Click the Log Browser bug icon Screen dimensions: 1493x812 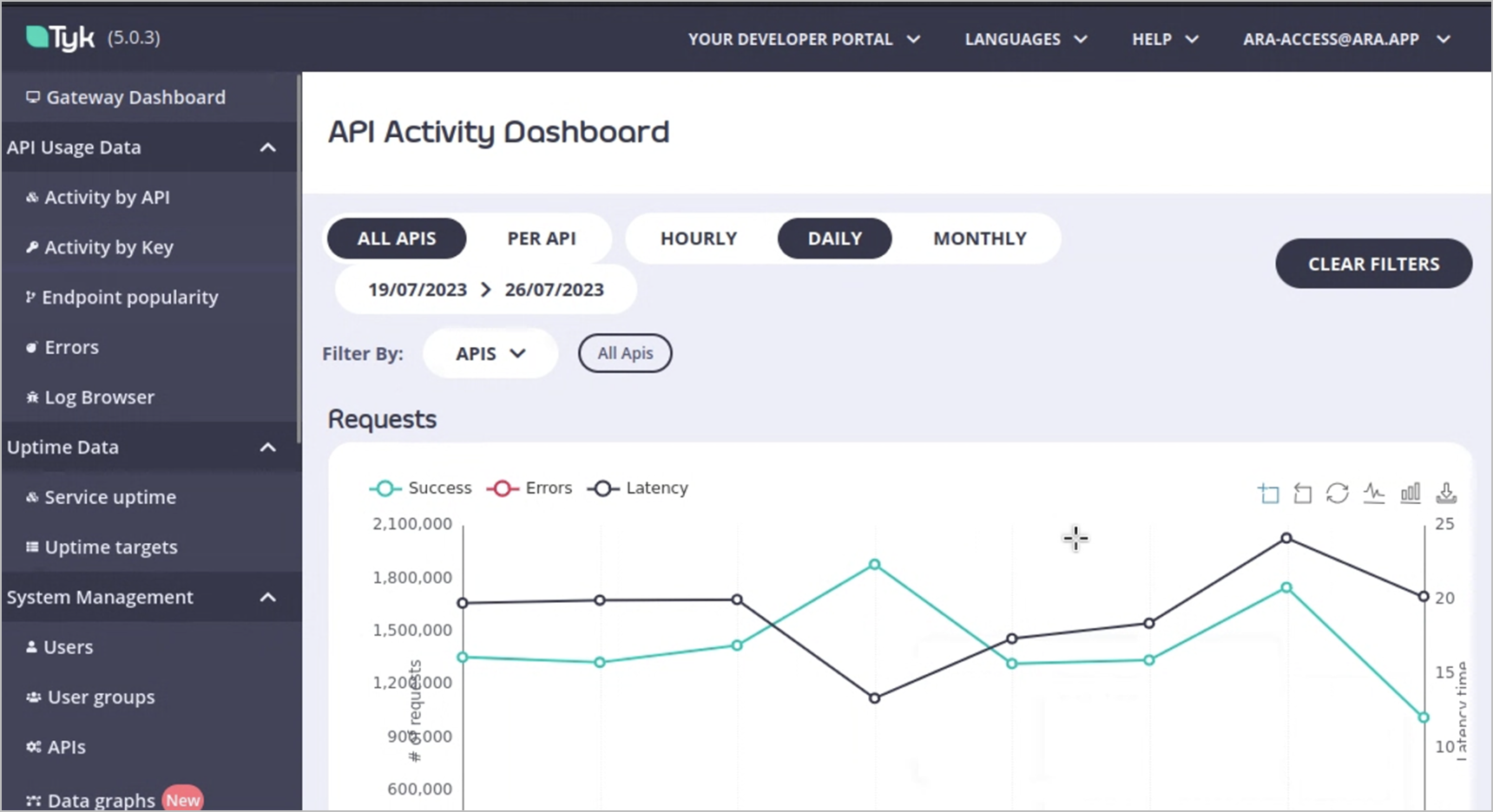[x=32, y=397]
